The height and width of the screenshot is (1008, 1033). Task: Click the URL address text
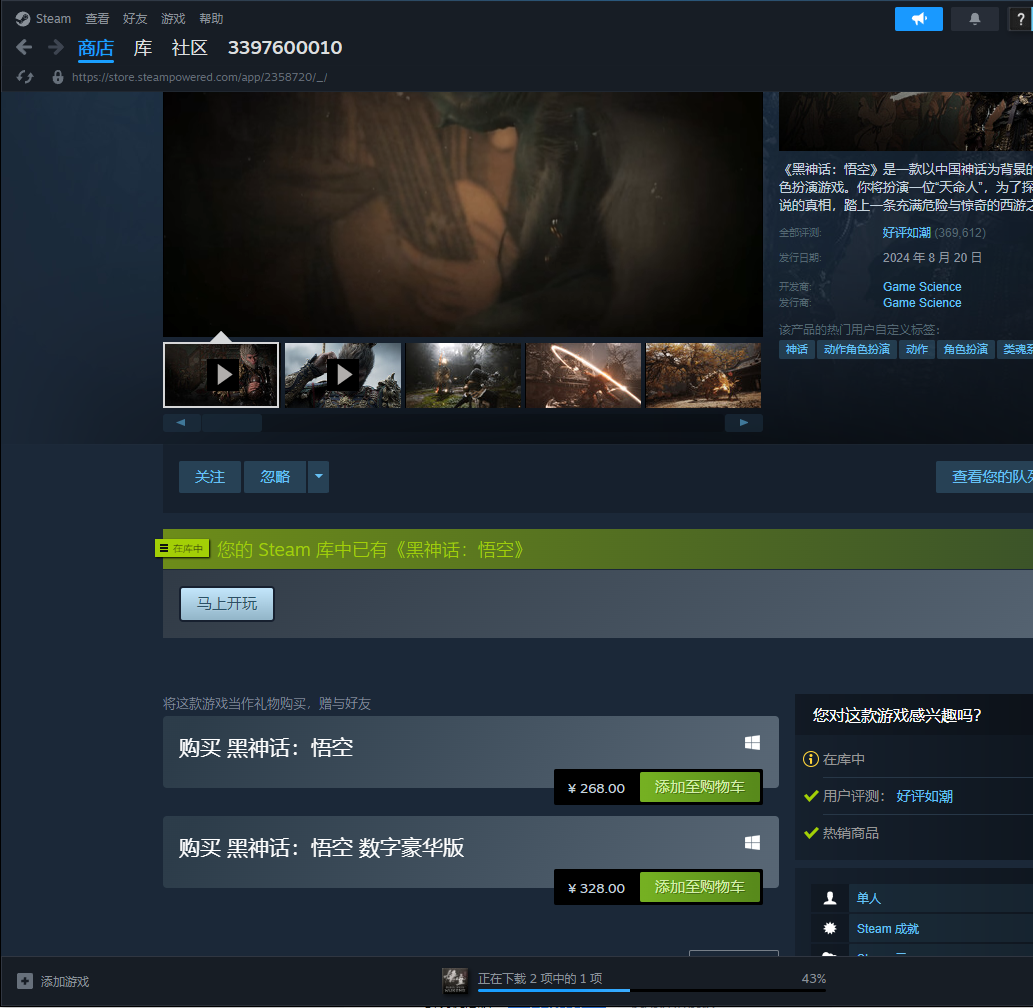coord(200,77)
